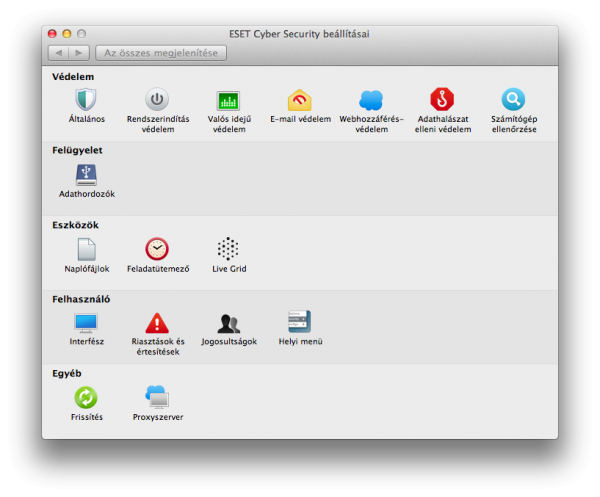This screenshot has width=600, height=497.
Task: Open Jogosultságok users icon
Action: (229, 323)
